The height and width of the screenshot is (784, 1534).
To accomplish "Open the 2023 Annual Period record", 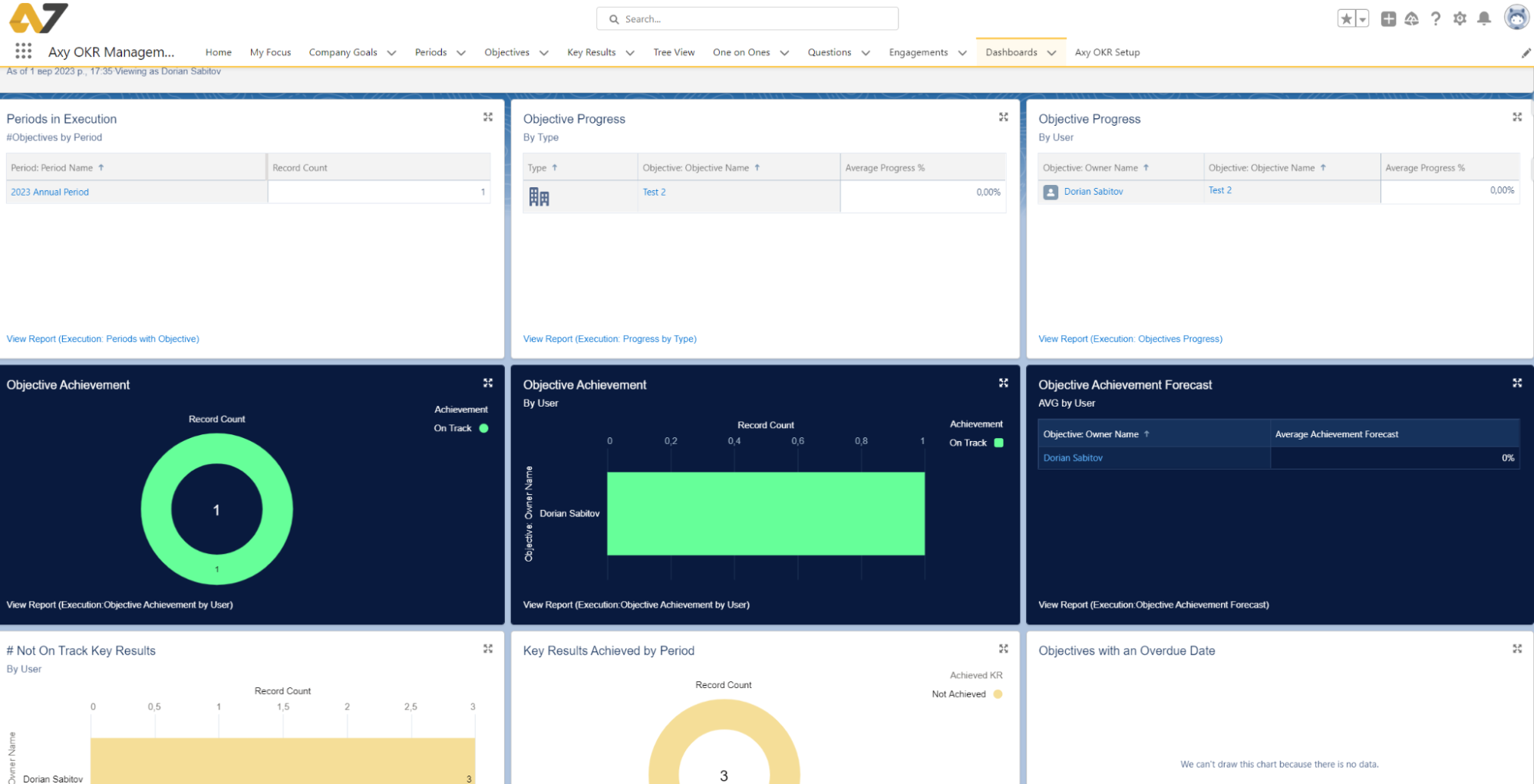I will click(x=50, y=192).
